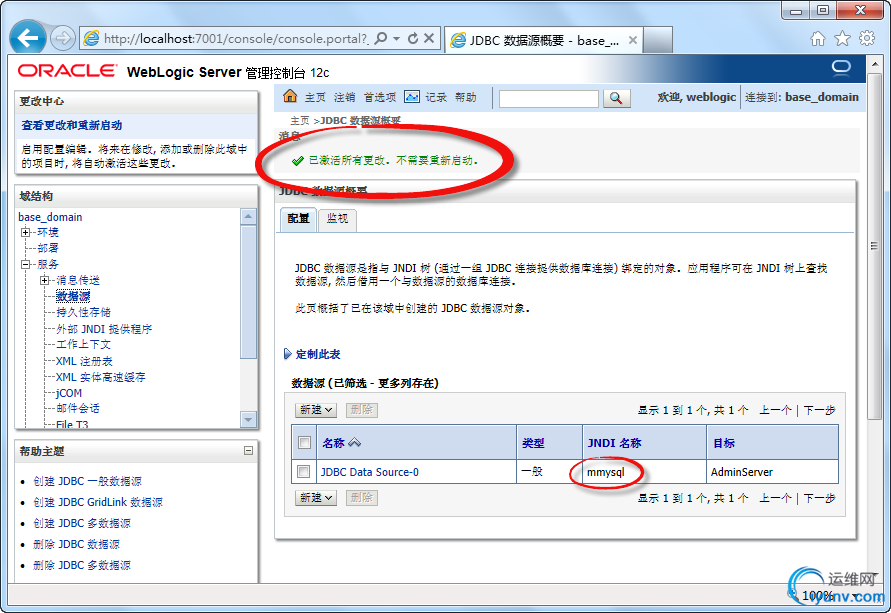Select jCOM tree item
The image size is (891, 613).
(69, 393)
